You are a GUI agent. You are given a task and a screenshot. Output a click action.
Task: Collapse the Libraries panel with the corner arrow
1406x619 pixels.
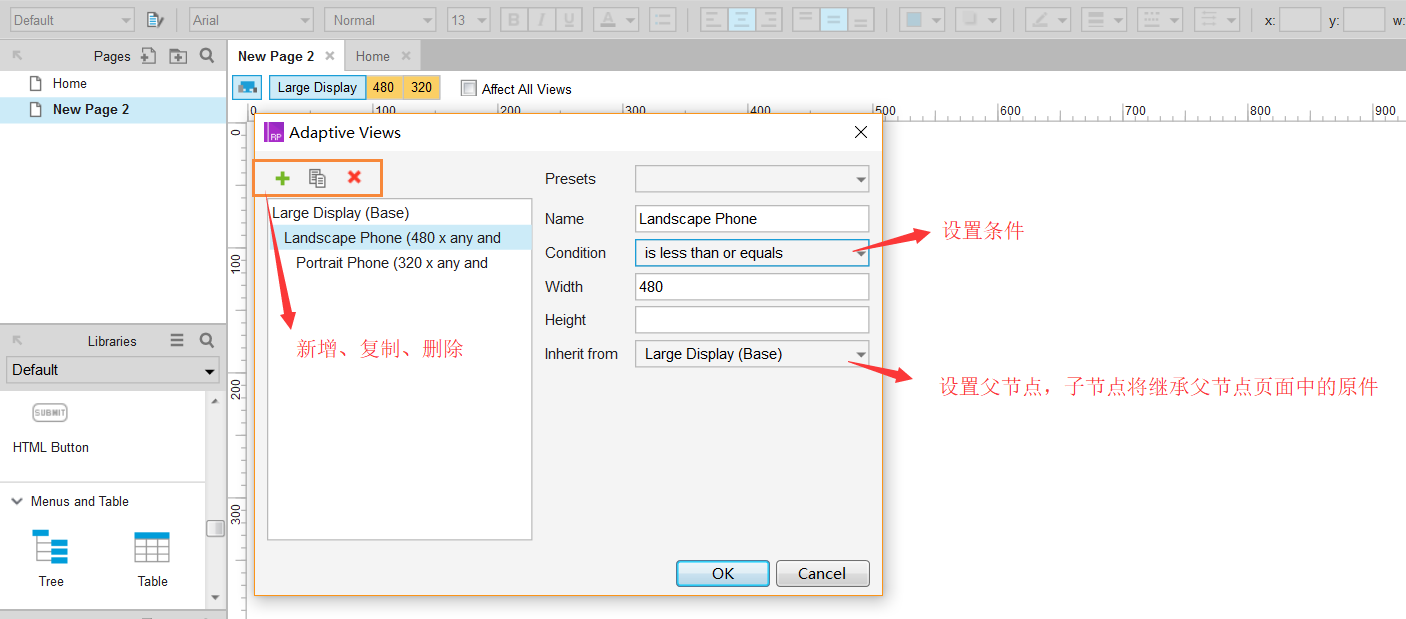[17, 340]
